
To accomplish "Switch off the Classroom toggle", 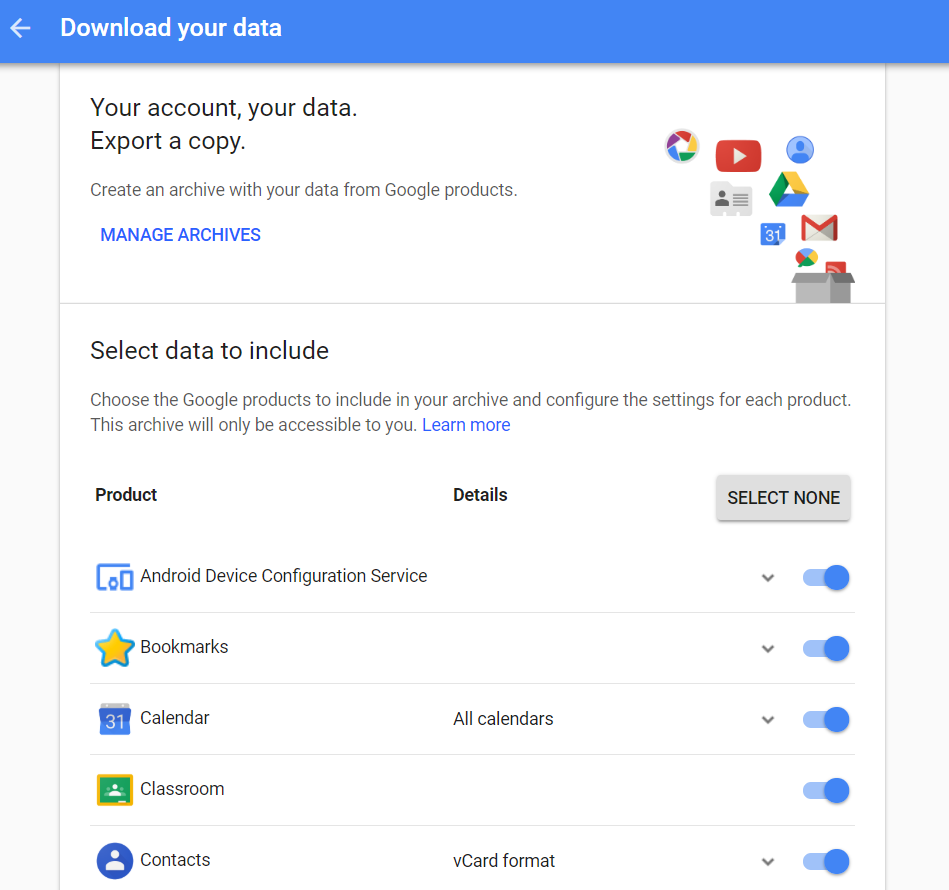I will click(x=826, y=790).
